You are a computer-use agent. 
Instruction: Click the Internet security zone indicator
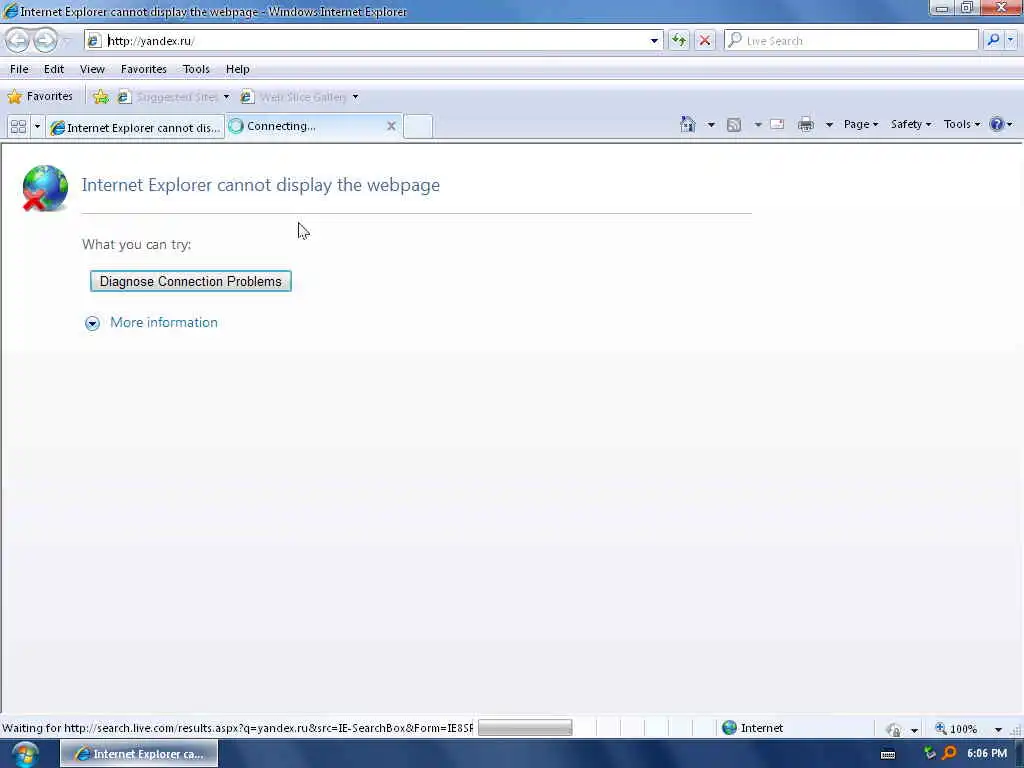(752, 728)
